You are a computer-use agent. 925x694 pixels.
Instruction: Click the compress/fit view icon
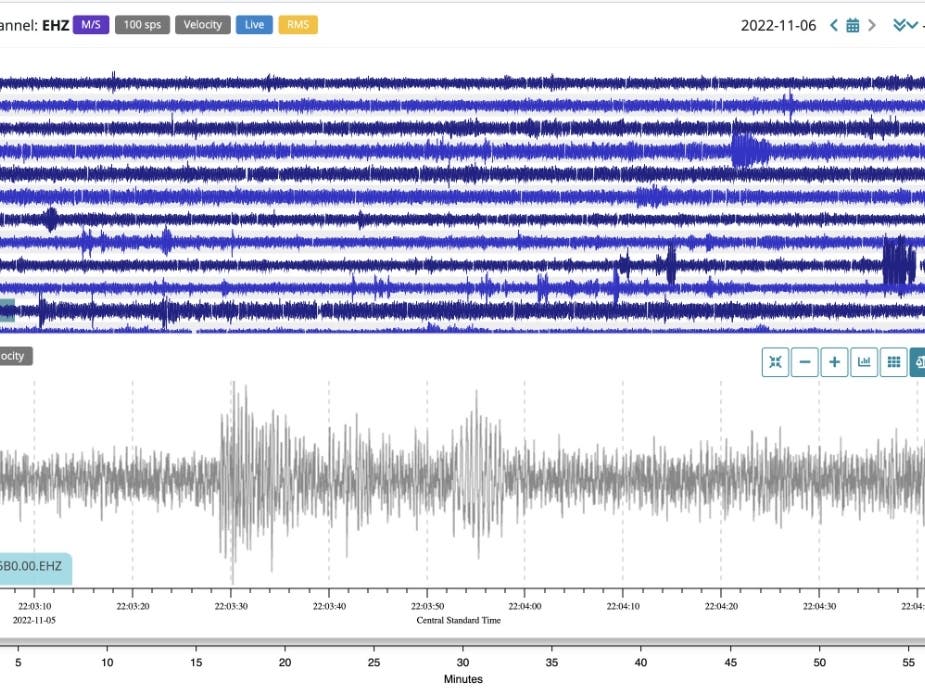tap(775, 363)
